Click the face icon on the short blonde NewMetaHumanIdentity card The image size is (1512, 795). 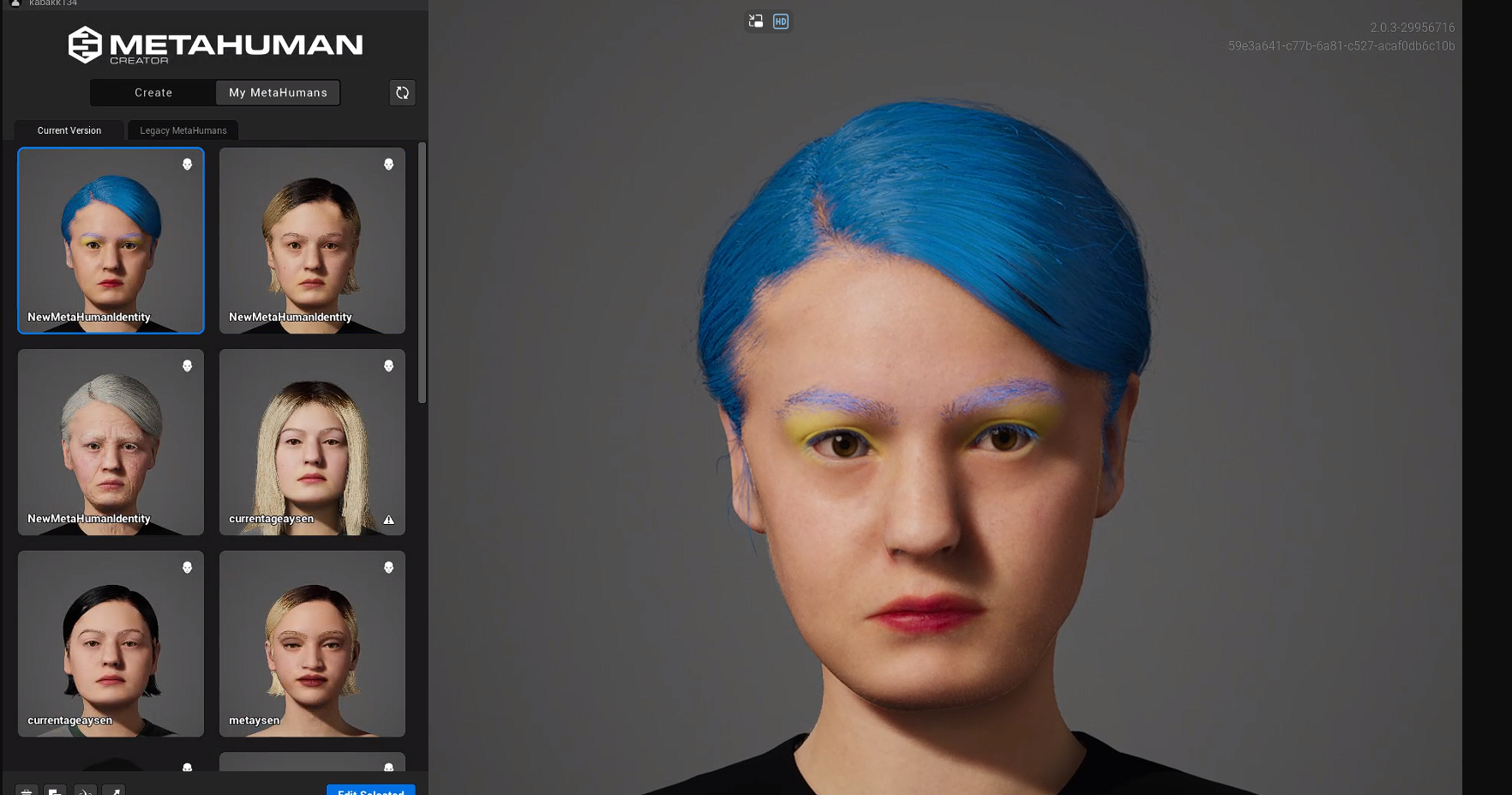pos(388,164)
